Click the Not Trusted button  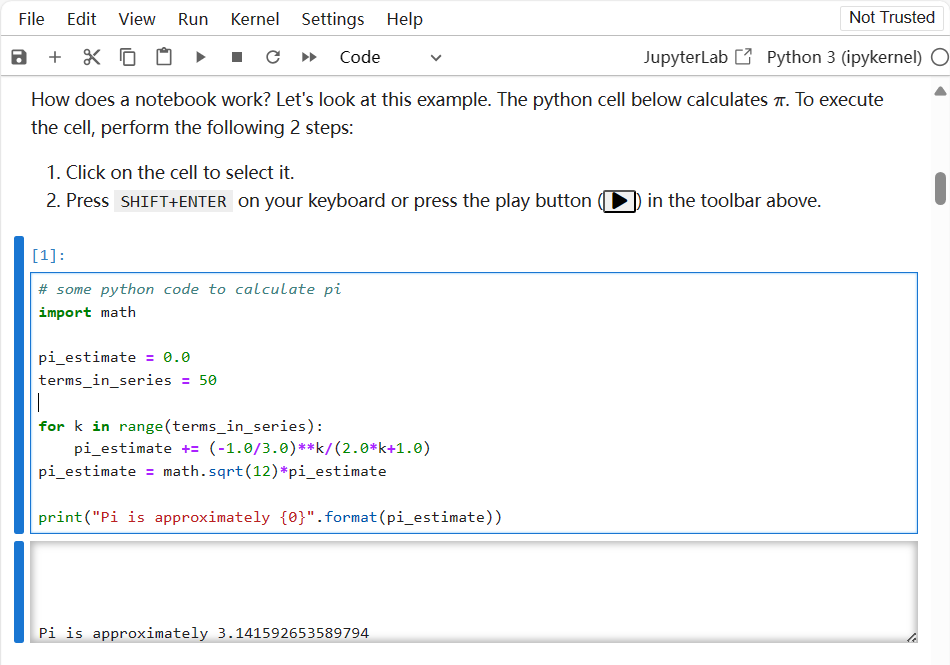(x=891, y=17)
